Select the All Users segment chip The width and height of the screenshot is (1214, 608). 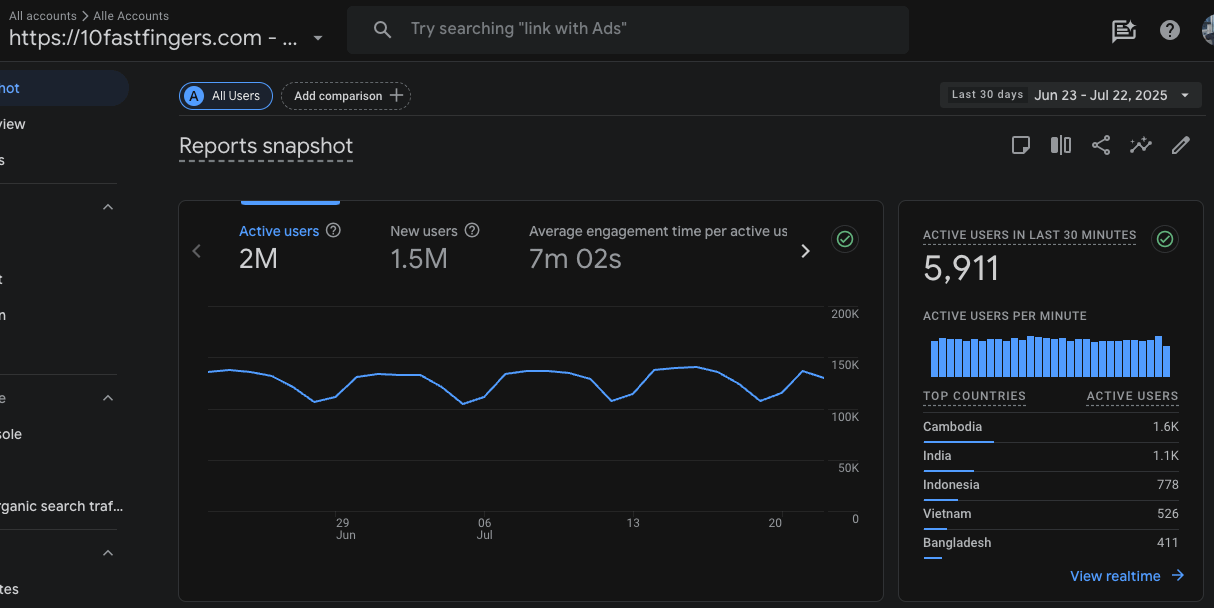point(226,96)
